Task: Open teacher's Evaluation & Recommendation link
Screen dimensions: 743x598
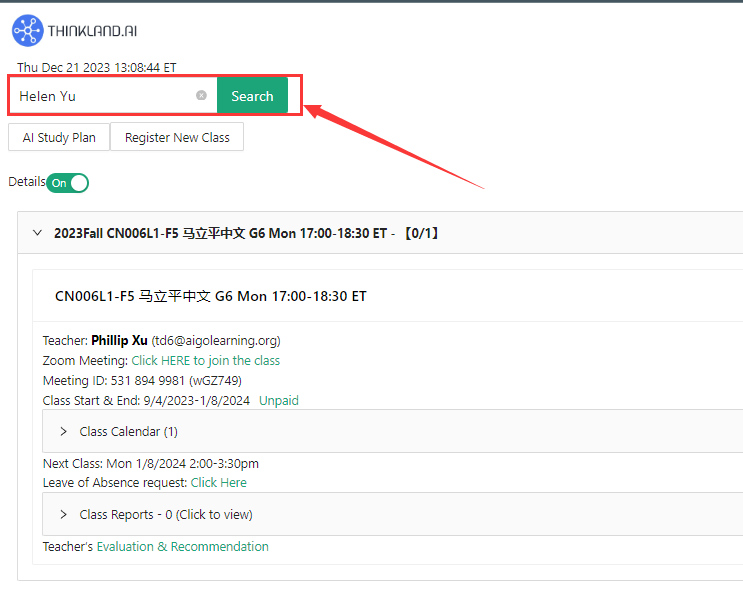Action: click(182, 547)
